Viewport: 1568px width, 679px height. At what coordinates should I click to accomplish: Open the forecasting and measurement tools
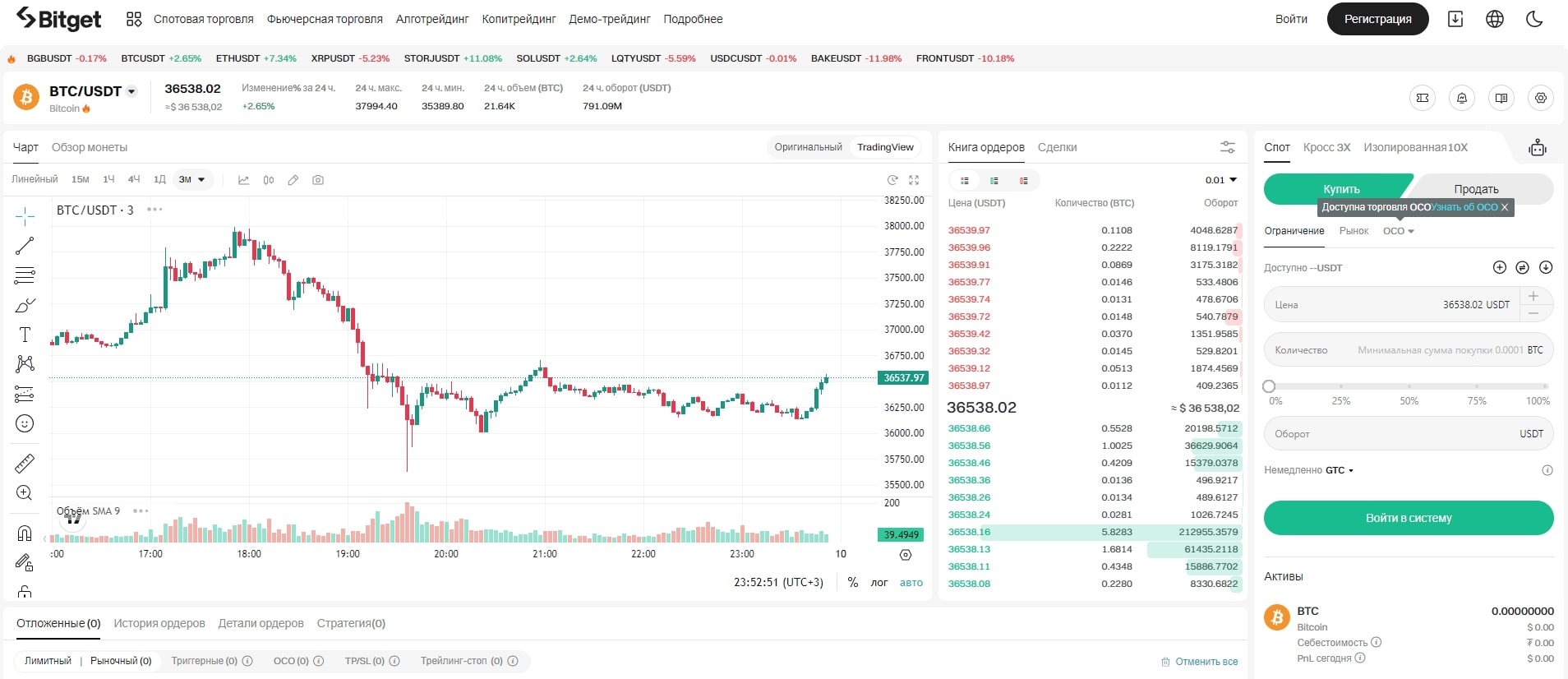pyautogui.click(x=25, y=394)
